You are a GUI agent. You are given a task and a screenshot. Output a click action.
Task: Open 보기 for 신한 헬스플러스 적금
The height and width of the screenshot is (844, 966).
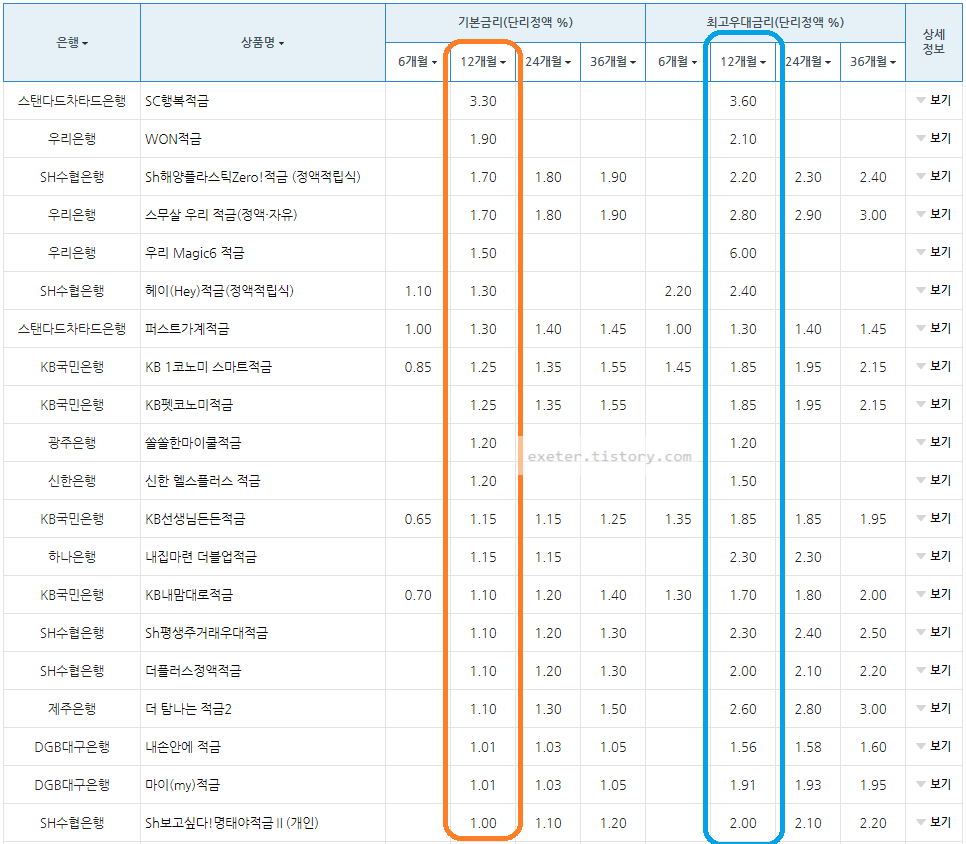[934, 481]
